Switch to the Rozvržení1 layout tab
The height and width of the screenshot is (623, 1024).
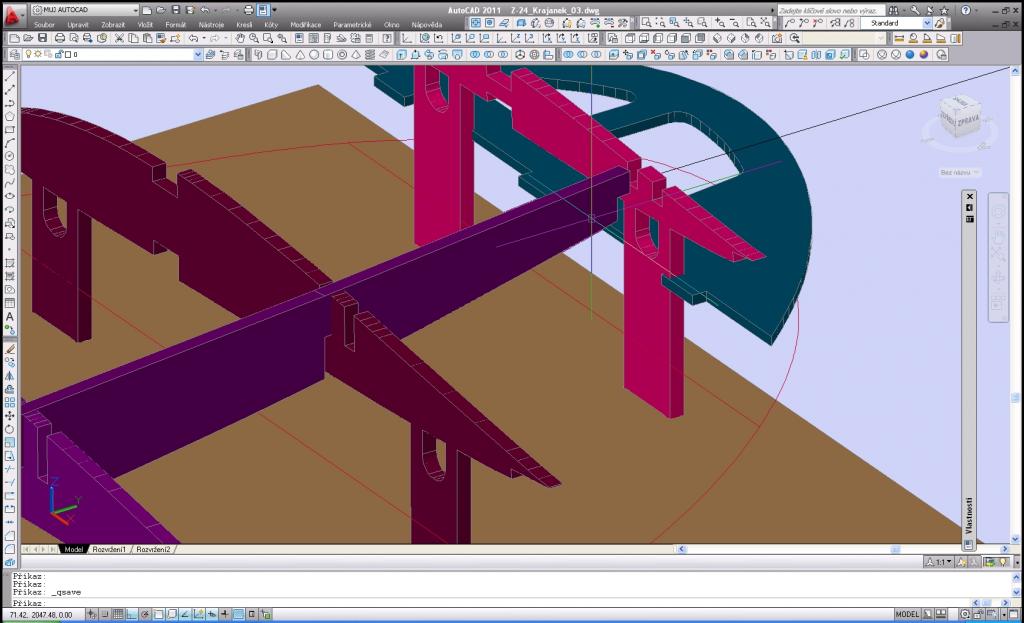(110, 549)
